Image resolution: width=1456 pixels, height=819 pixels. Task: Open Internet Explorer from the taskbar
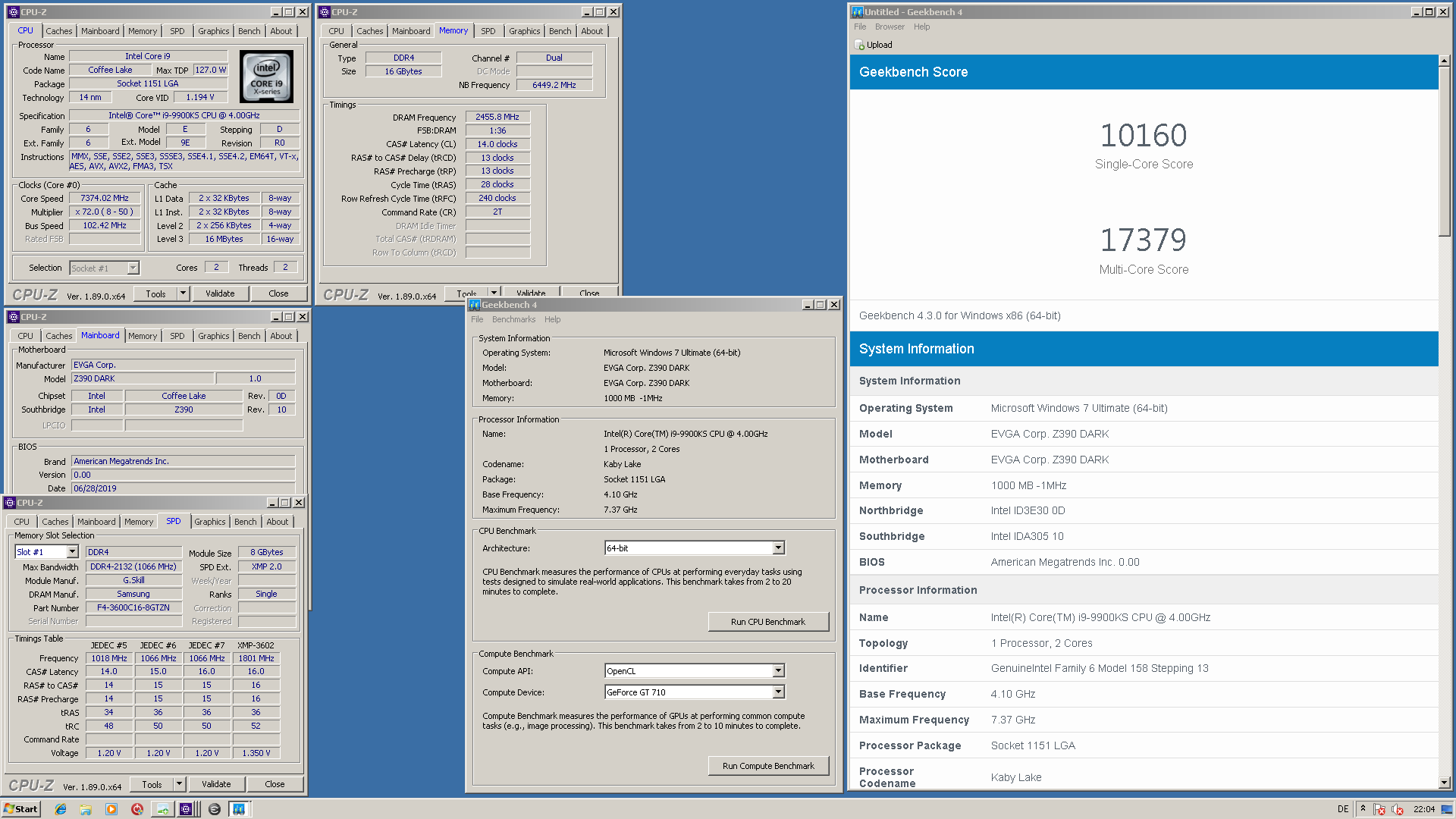tap(61, 809)
